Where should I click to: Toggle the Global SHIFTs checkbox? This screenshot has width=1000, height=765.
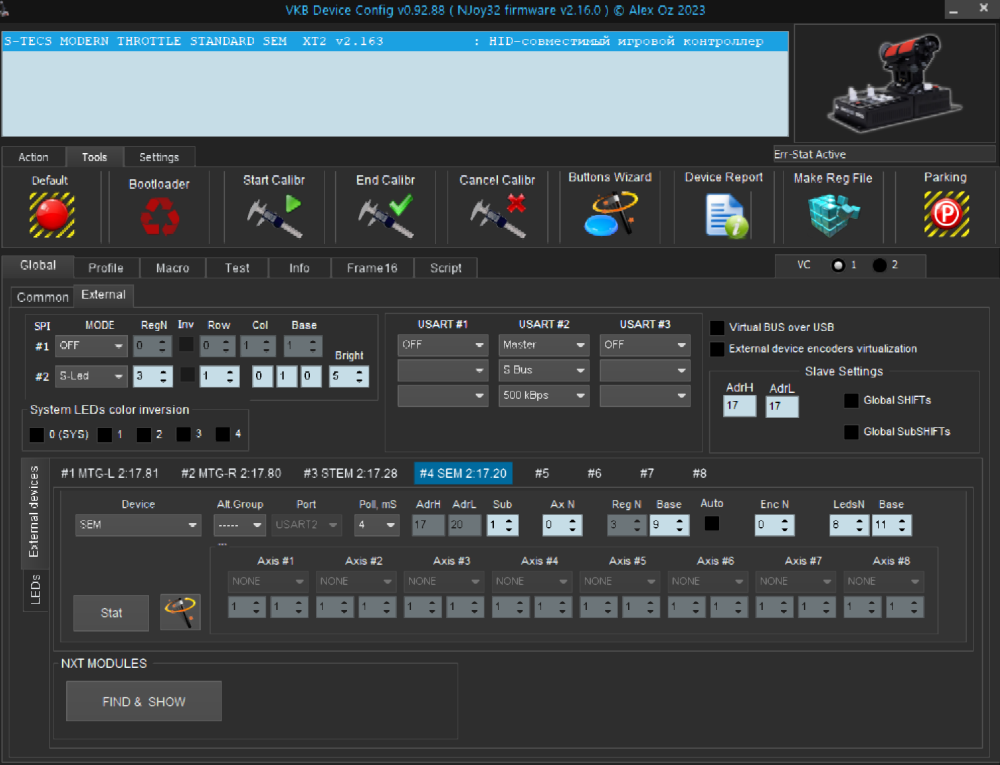pos(851,400)
